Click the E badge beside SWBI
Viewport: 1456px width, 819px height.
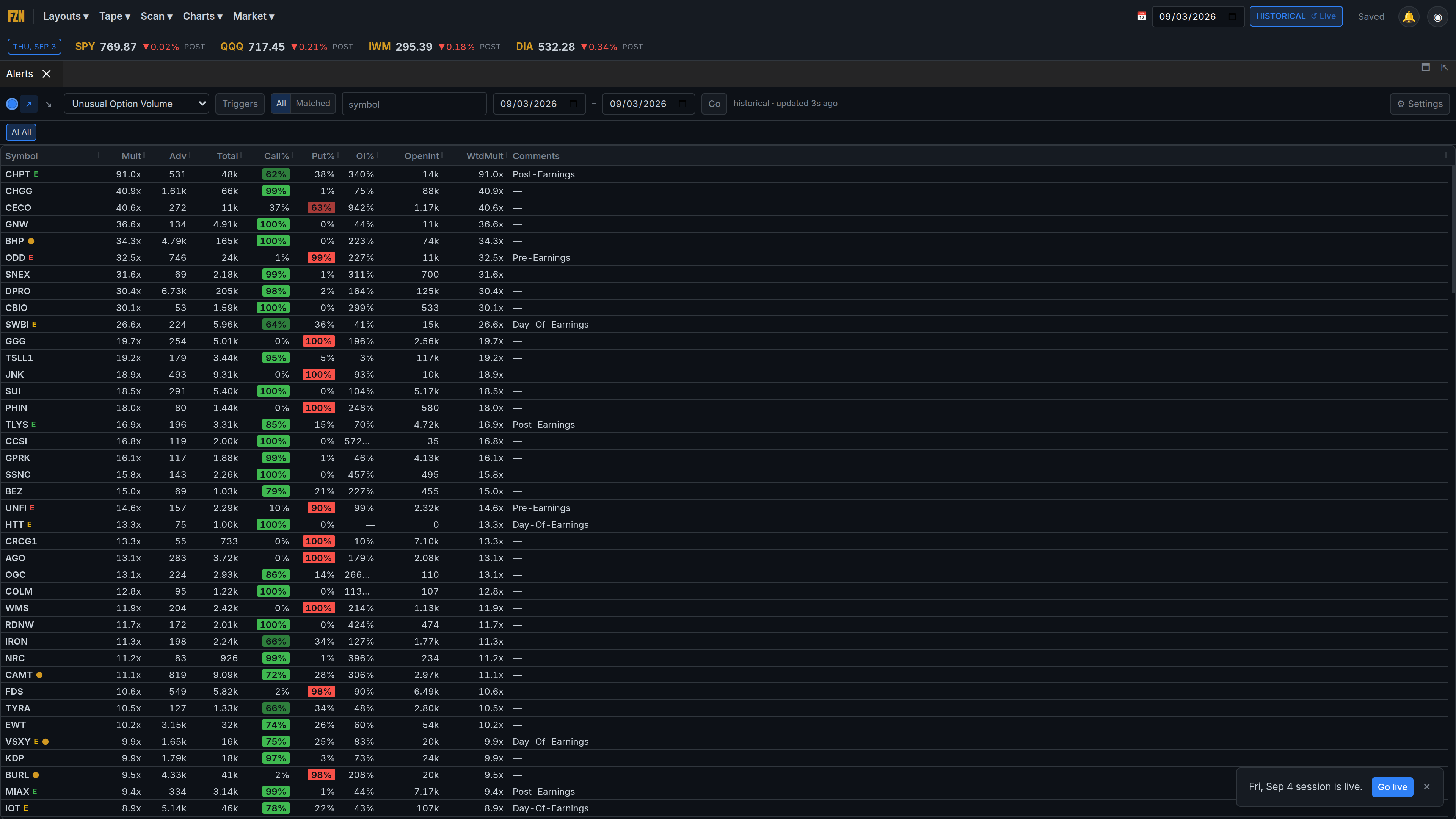coord(35,325)
